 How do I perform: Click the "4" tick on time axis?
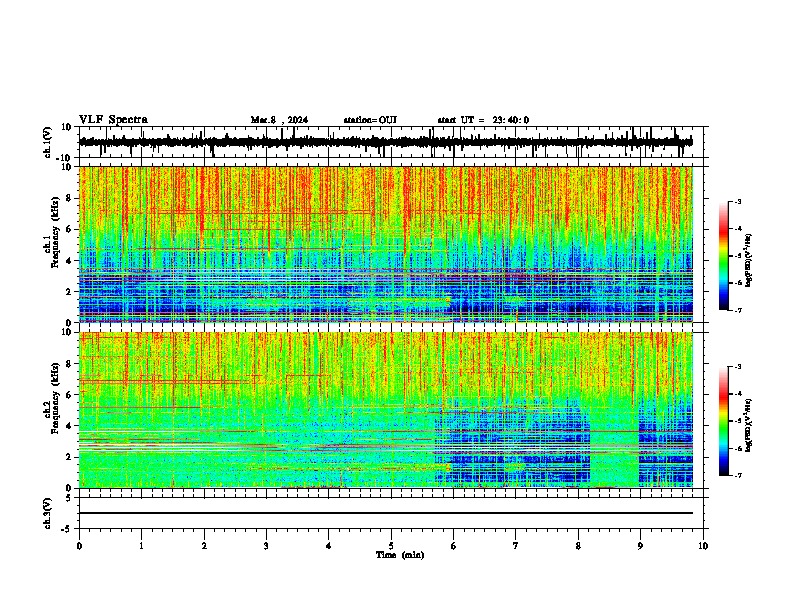coord(329,546)
